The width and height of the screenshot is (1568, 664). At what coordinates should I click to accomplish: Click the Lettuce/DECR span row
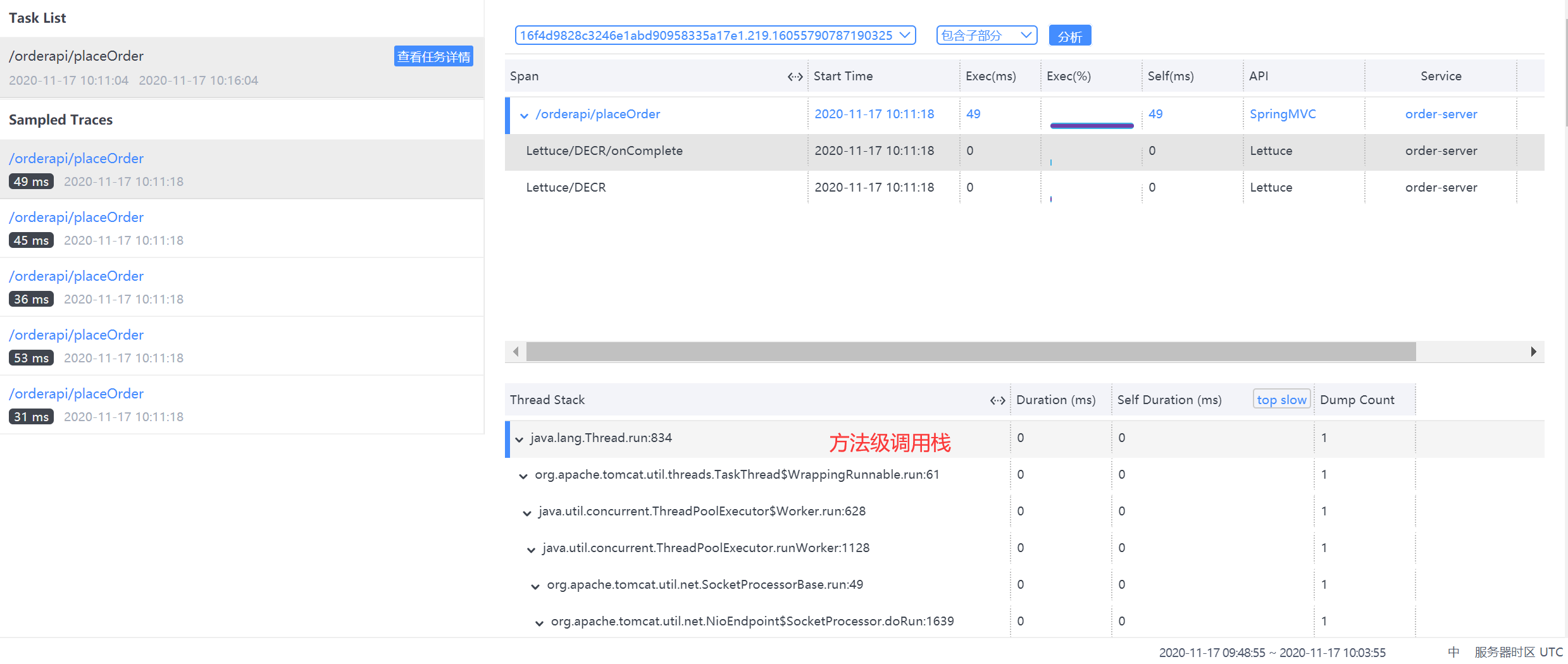1024,188
